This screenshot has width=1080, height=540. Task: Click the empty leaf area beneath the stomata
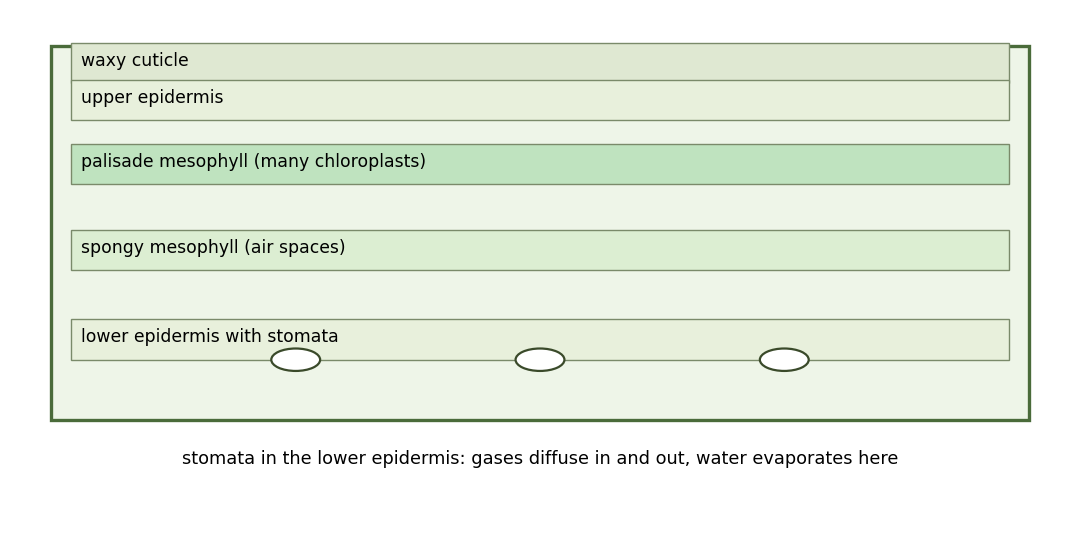pos(540,395)
